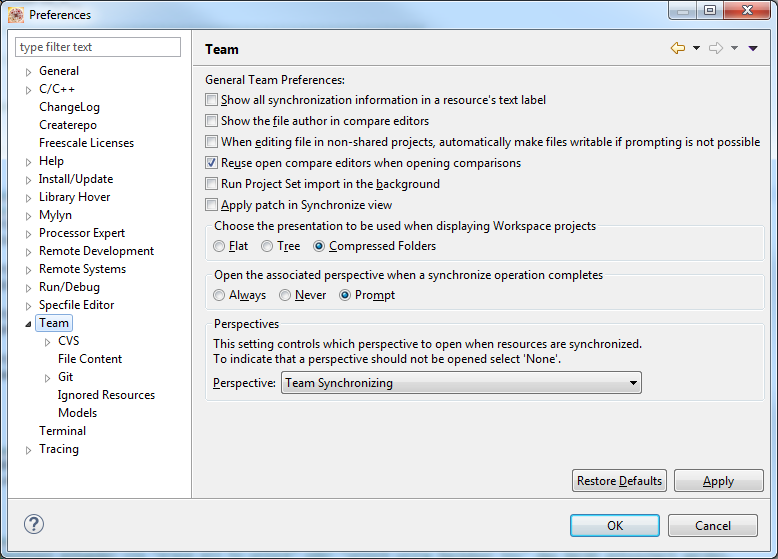Open the File Content preferences page
This screenshot has width=778, height=559.
[x=90, y=359]
